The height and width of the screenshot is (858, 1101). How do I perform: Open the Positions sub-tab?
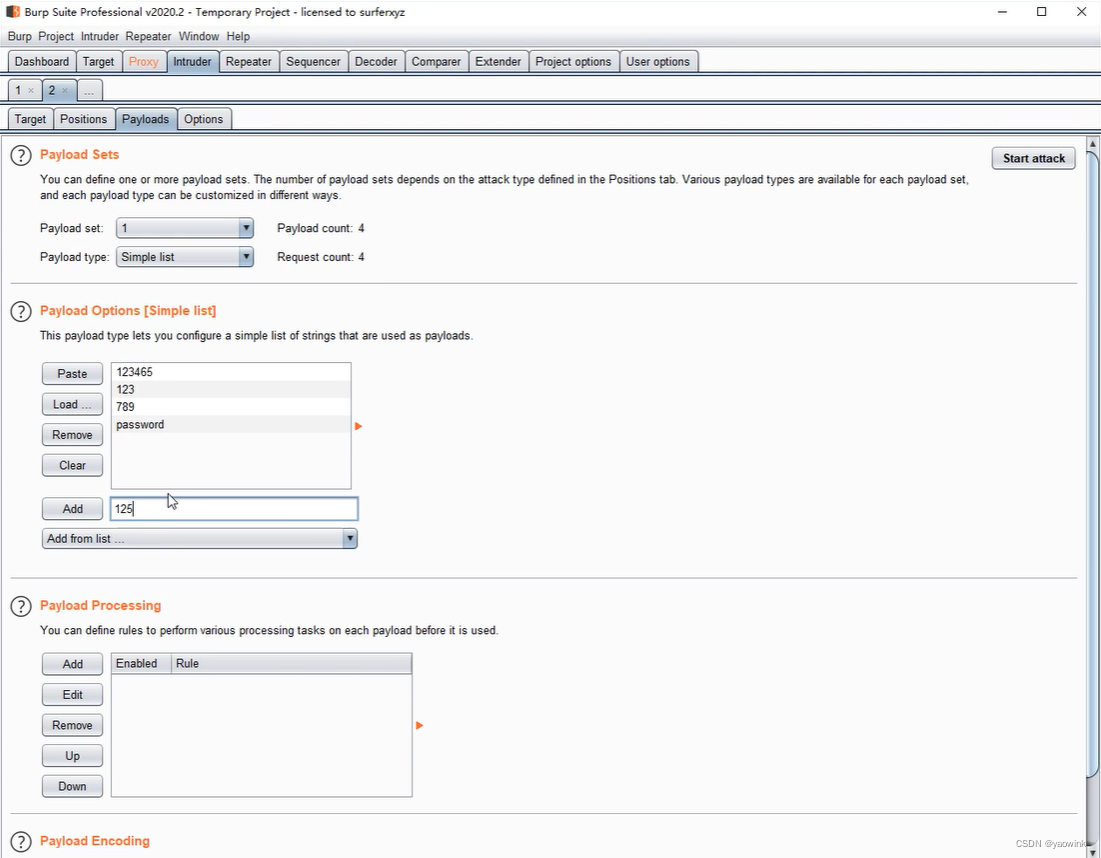click(84, 119)
